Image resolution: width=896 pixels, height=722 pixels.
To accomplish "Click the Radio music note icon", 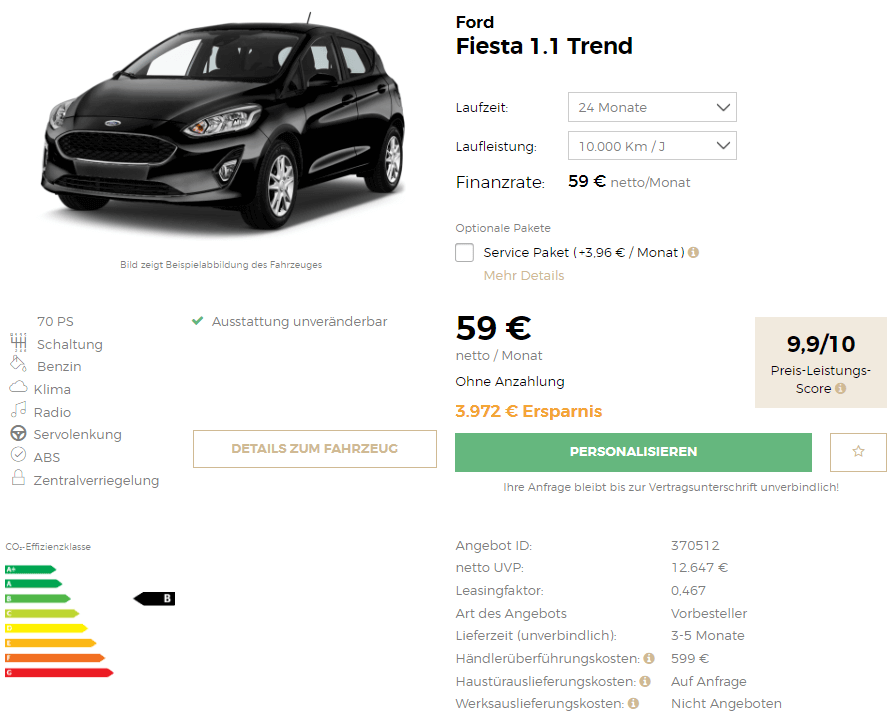I will point(18,409).
